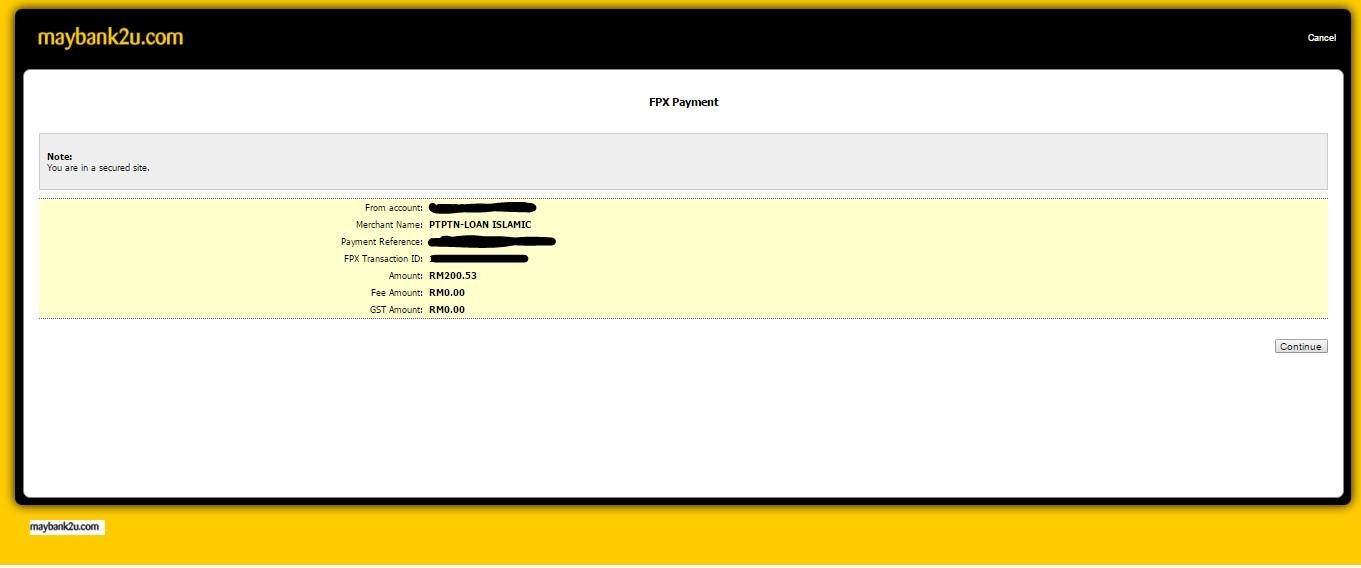
Task: Click the 'From account:' label
Action: pyautogui.click(x=394, y=208)
